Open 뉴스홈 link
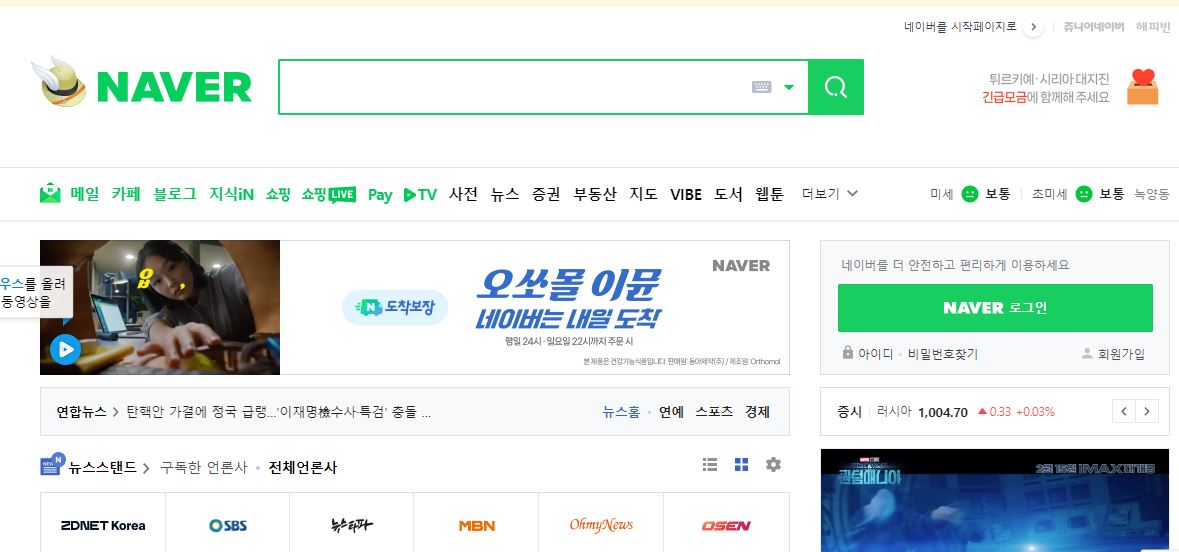Screen dimensions: 1179x552 tap(621, 412)
